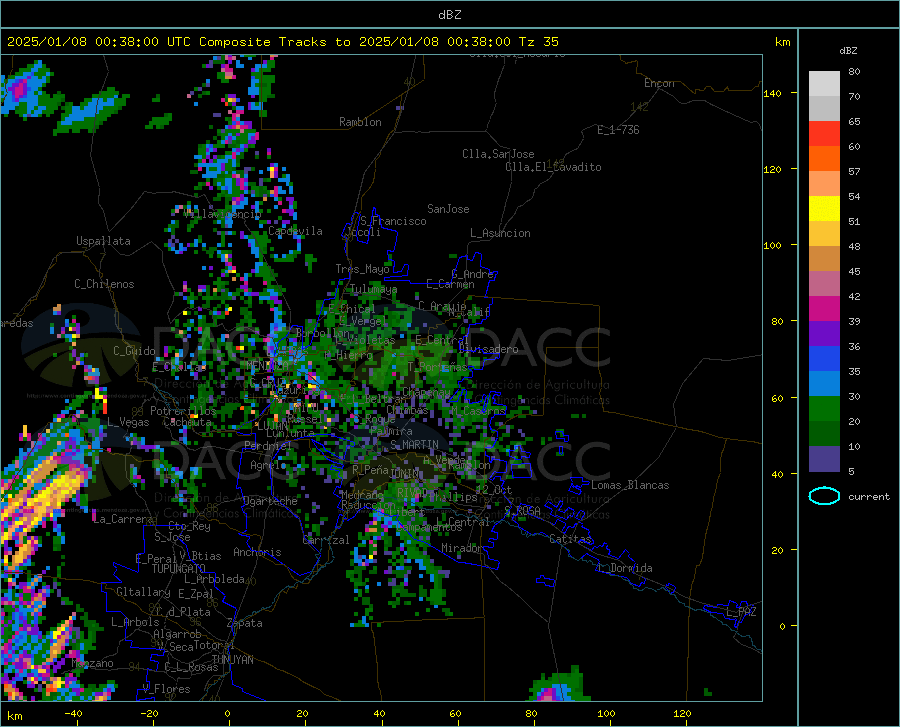This screenshot has width=900, height=727.
Task: Click the 'Villavicencio' map label
Action: (x=223, y=213)
